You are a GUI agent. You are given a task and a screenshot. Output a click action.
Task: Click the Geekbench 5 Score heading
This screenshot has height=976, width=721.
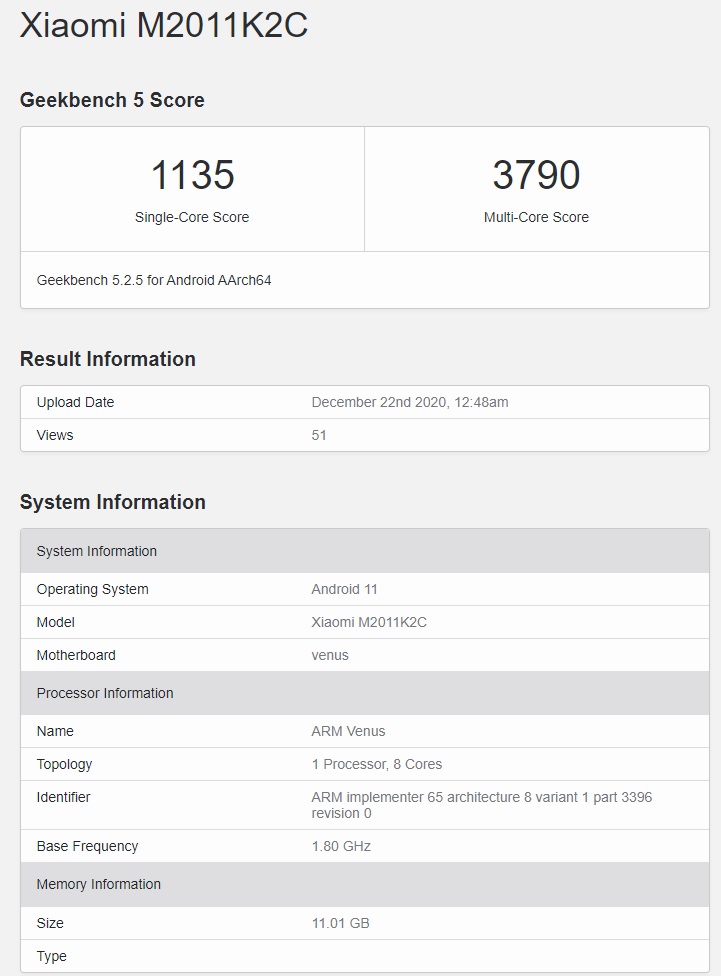[112, 100]
